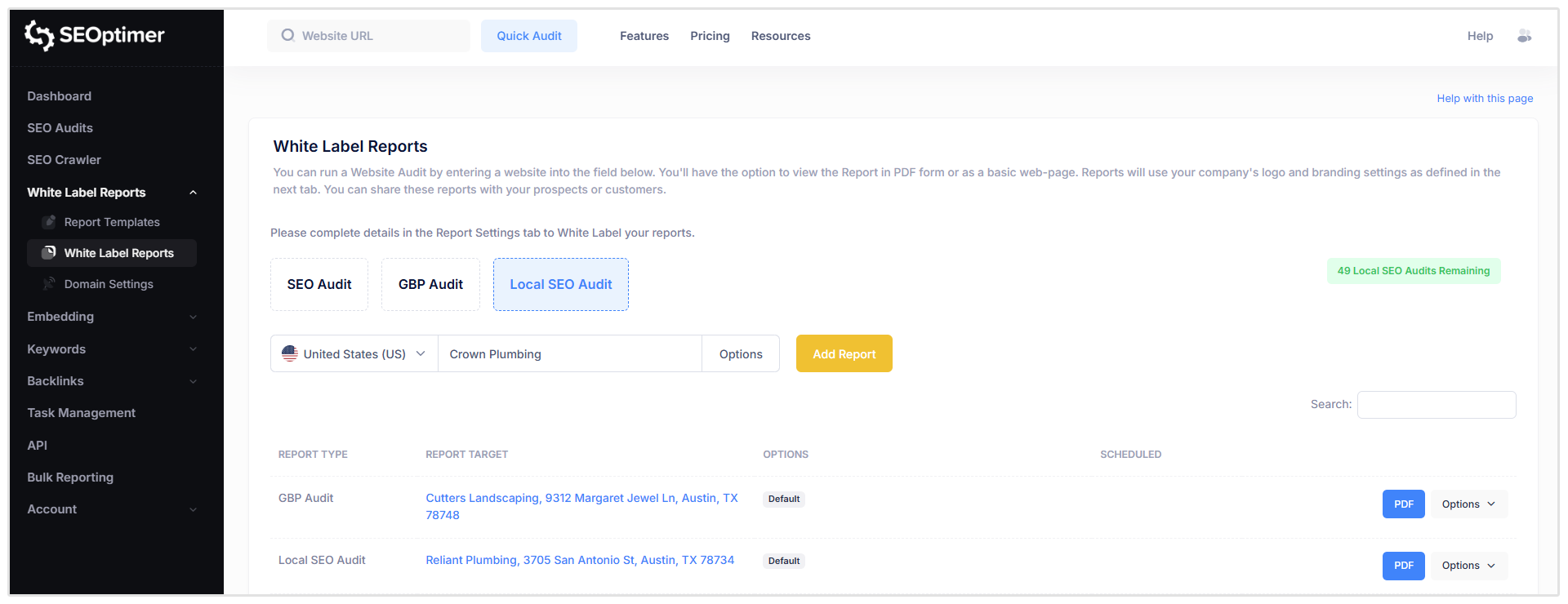Go to Dashboard in the sidebar
The image size is (1568, 604).
[x=59, y=96]
